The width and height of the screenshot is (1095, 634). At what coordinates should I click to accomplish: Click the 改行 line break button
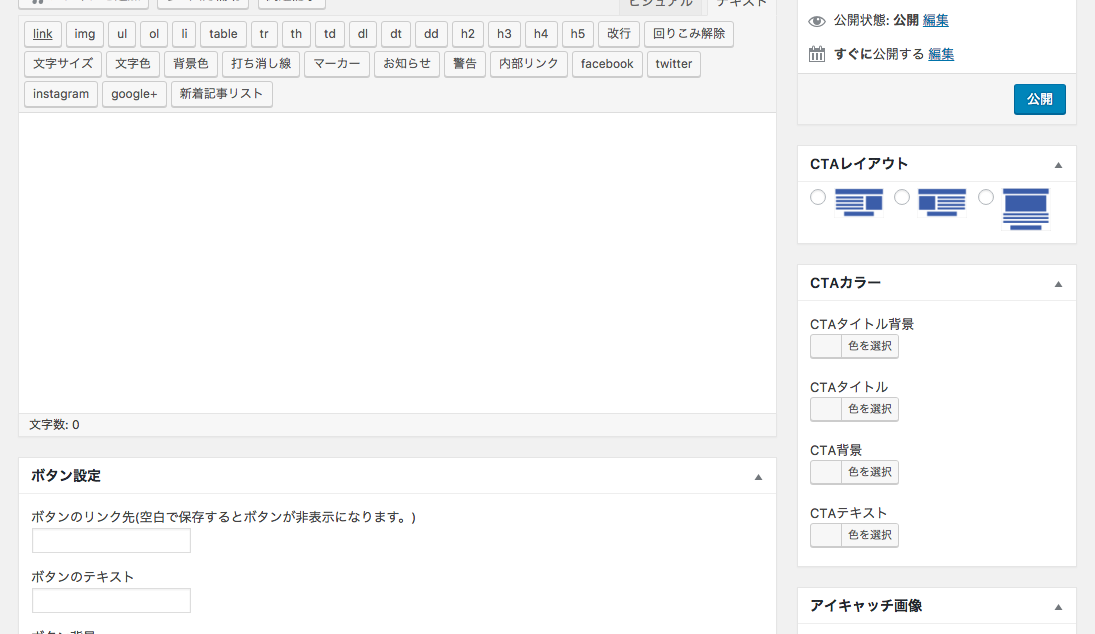coord(619,34)
